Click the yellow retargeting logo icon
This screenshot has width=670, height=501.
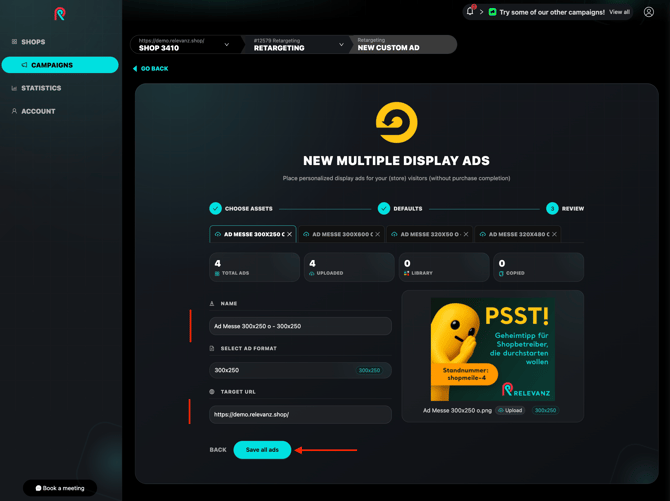pos(397,122)
